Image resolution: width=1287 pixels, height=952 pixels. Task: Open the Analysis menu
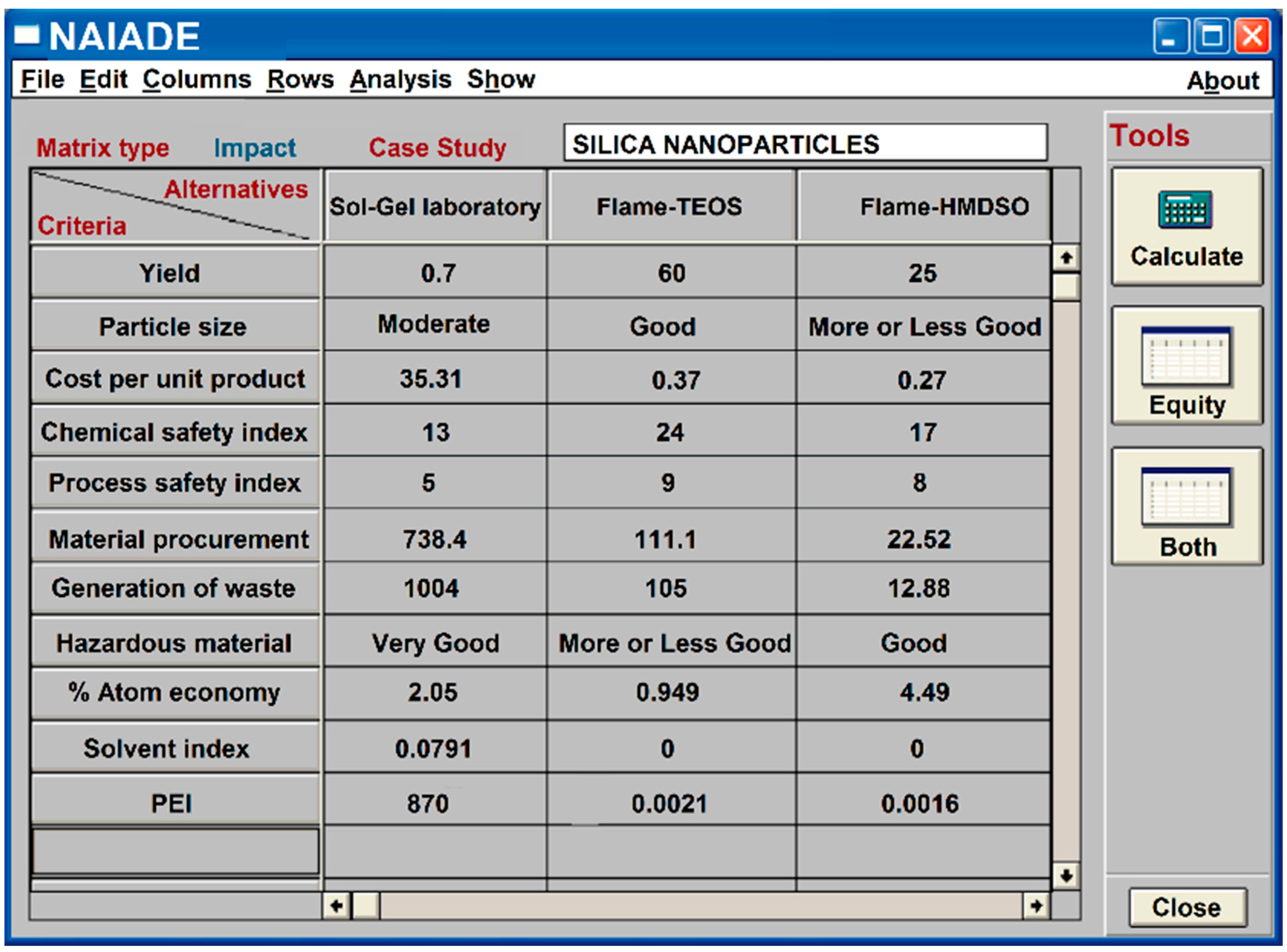pyautogui.click(x=400, y=80)
